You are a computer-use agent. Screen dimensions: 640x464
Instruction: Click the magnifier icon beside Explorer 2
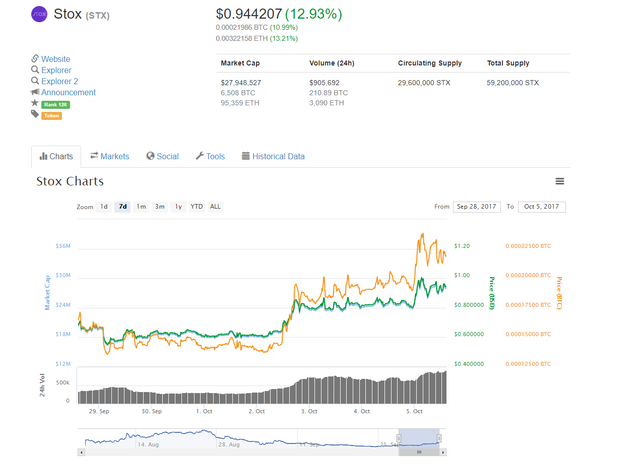35,81
